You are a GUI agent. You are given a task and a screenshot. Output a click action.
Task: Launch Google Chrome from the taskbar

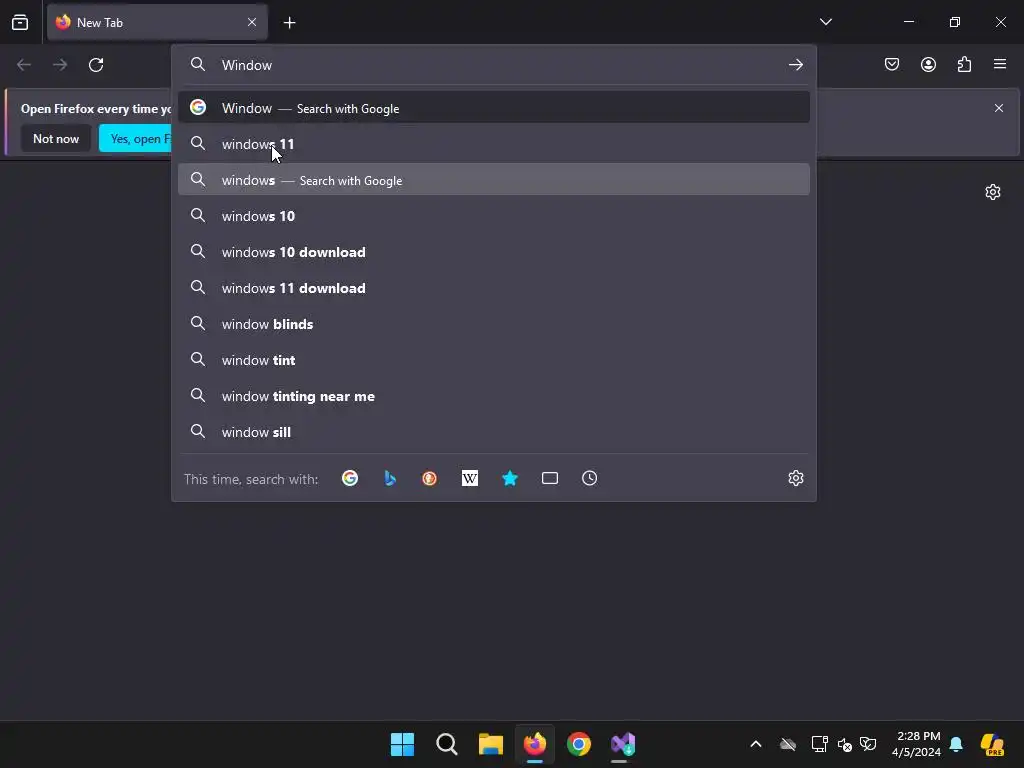579,744
